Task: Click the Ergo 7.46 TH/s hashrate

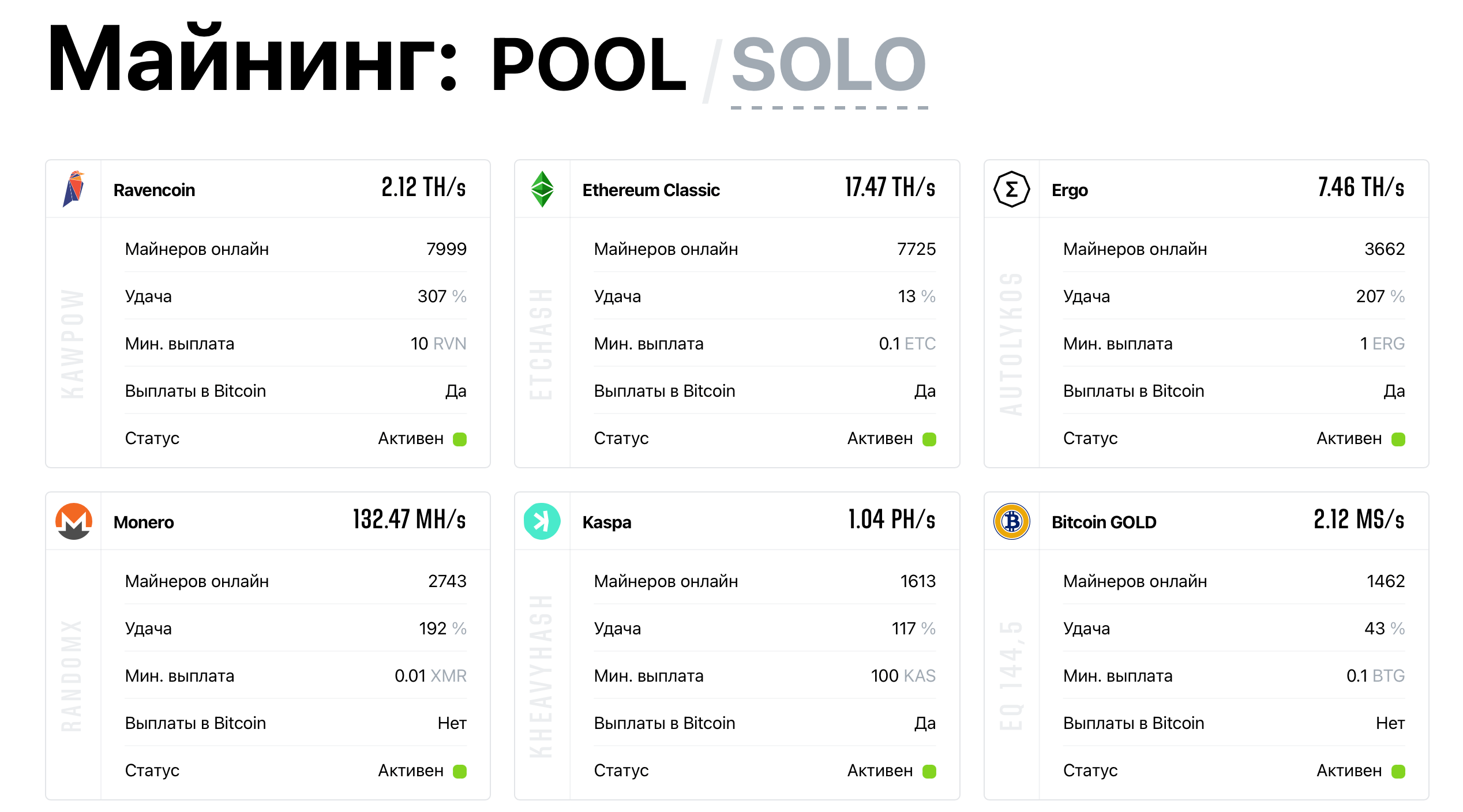Action: pos(1361,188)
